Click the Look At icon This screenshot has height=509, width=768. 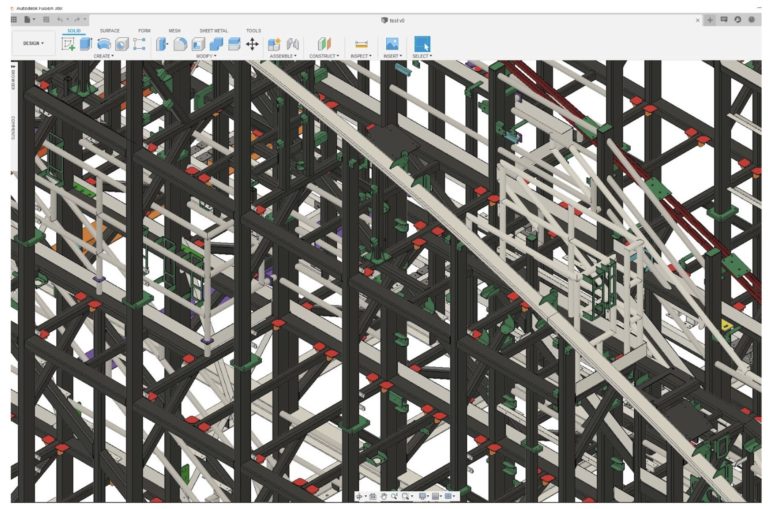pos(372,496)
